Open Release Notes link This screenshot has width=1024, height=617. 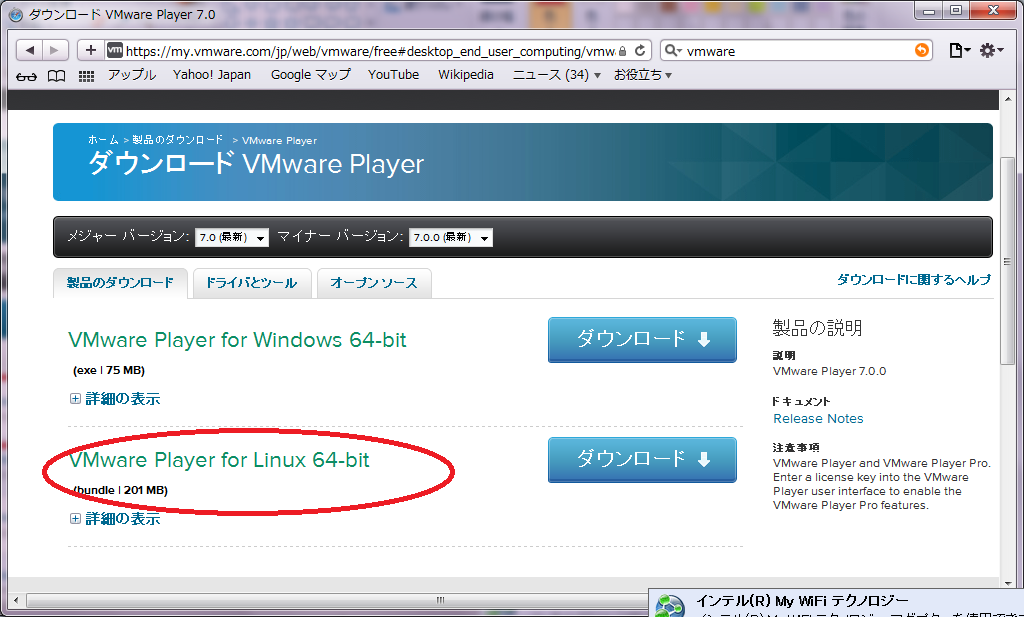818,419
